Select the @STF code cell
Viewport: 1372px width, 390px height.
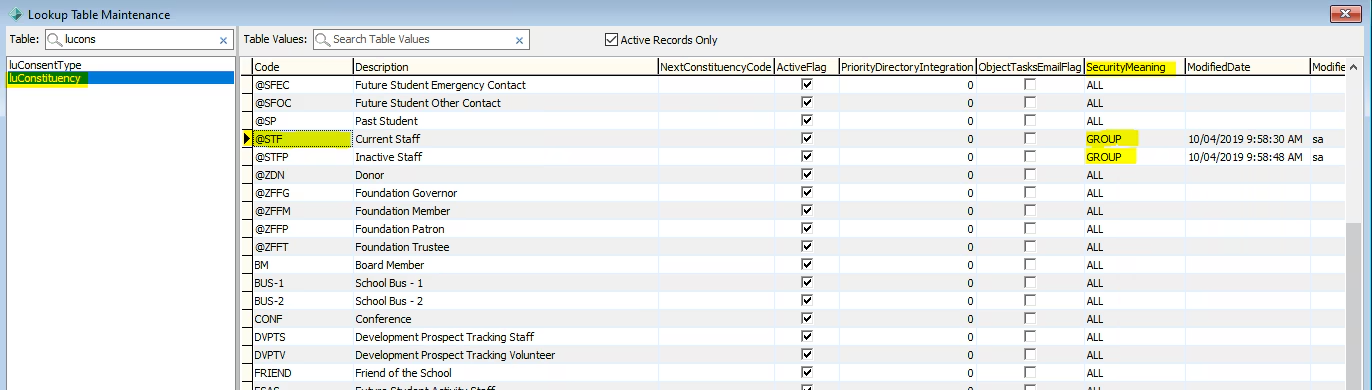coord(302,139)
